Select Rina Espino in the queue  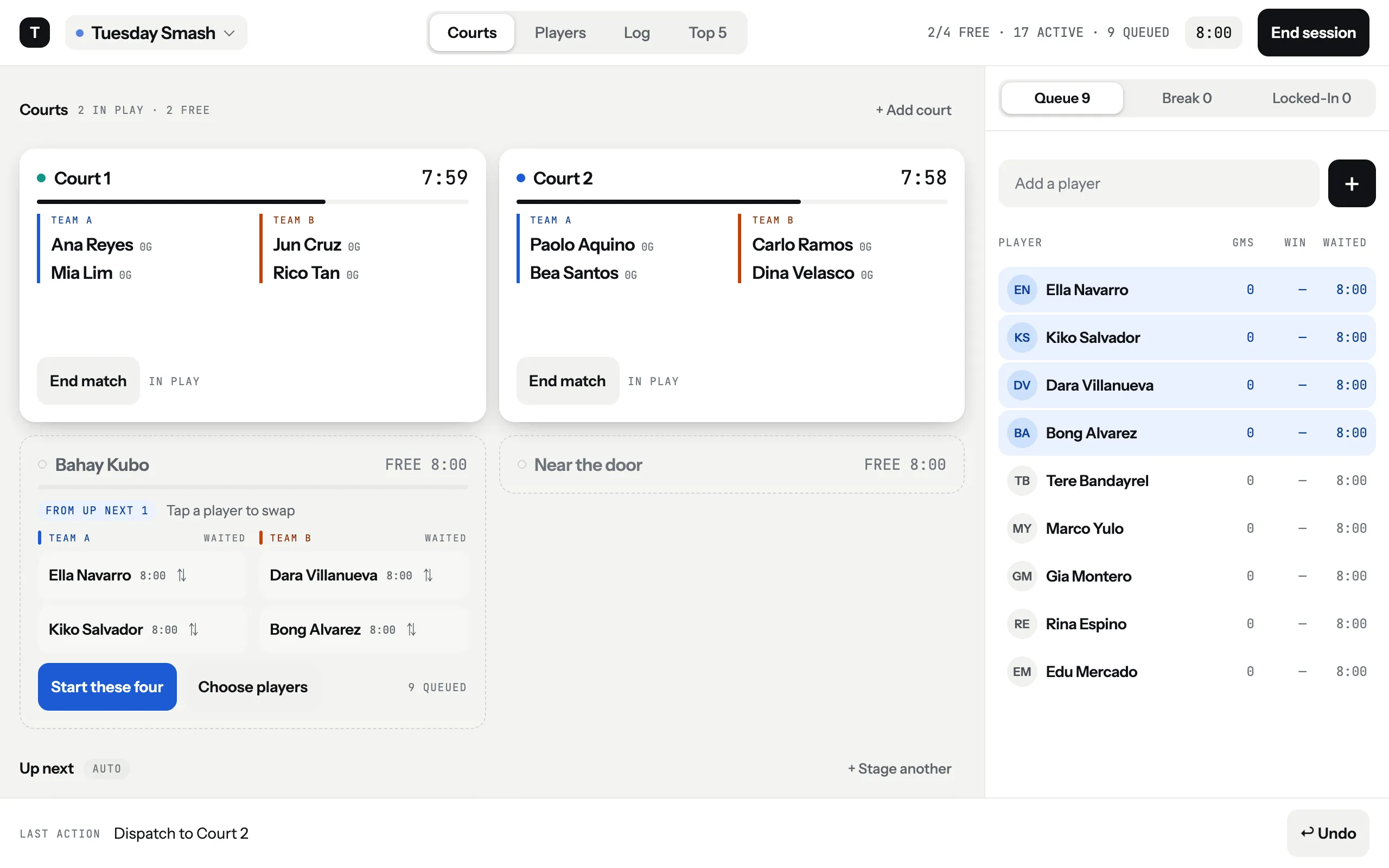point(1187,624)
